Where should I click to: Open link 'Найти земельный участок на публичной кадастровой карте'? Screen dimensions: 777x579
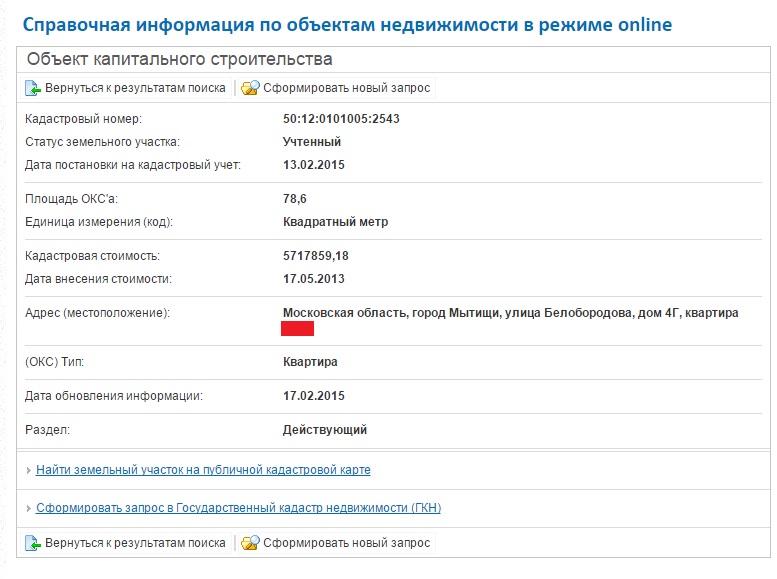tap(203, 470)
